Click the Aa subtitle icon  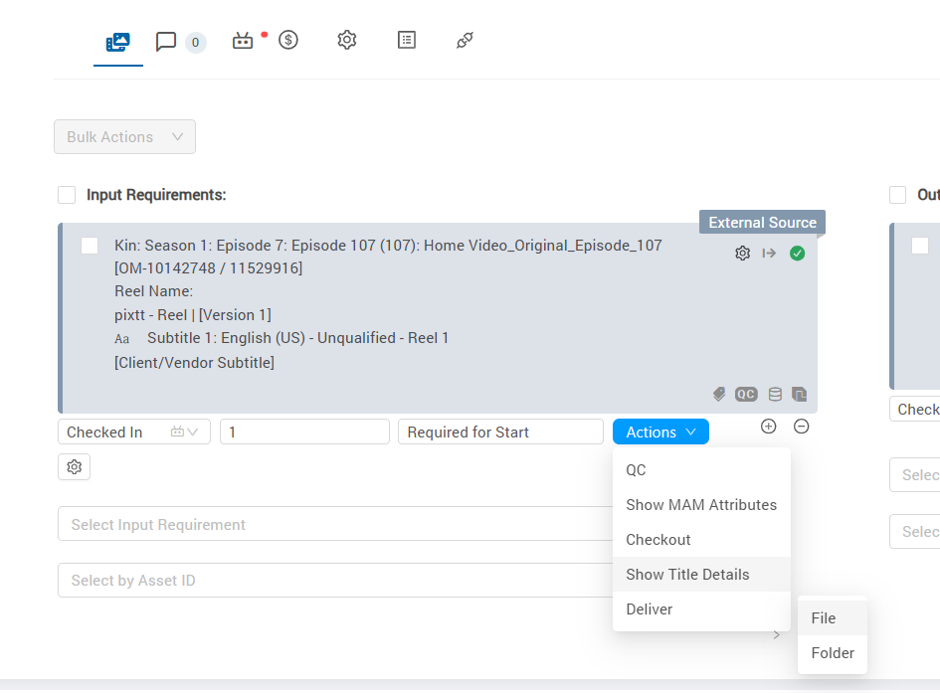[122, 339]
